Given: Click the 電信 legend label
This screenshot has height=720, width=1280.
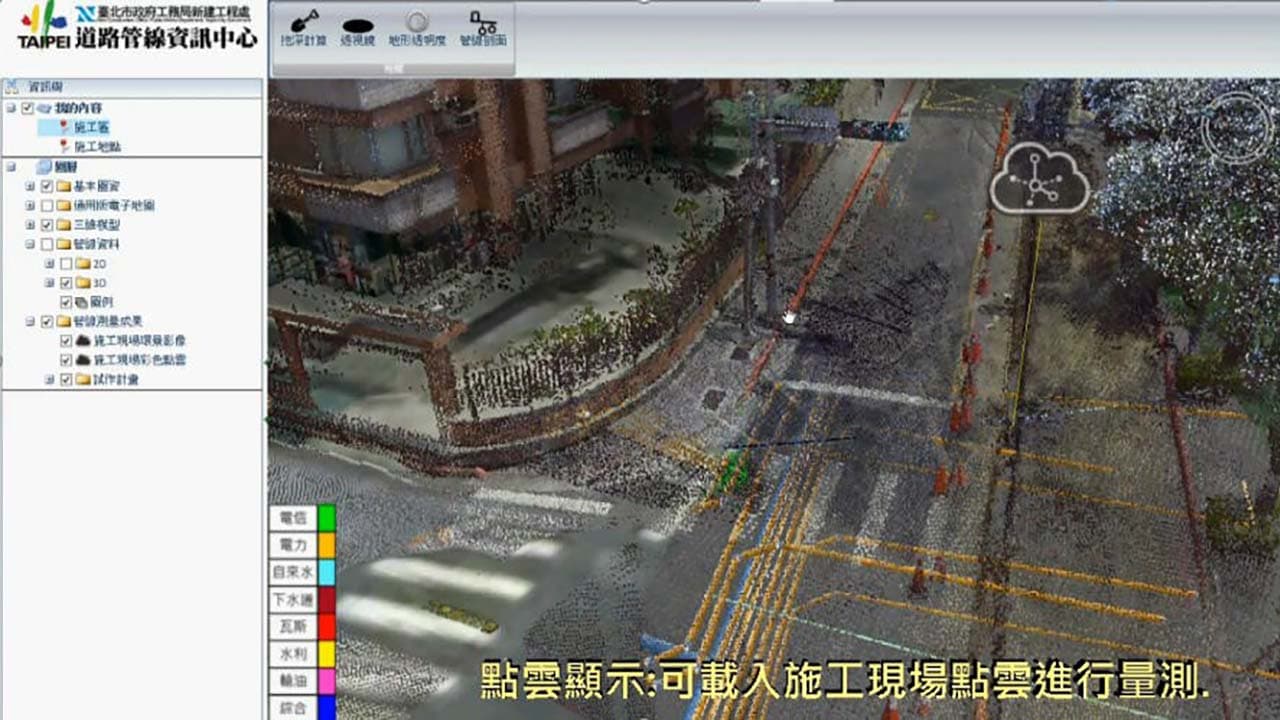Looking at the screenshot, I should (293, 518).
